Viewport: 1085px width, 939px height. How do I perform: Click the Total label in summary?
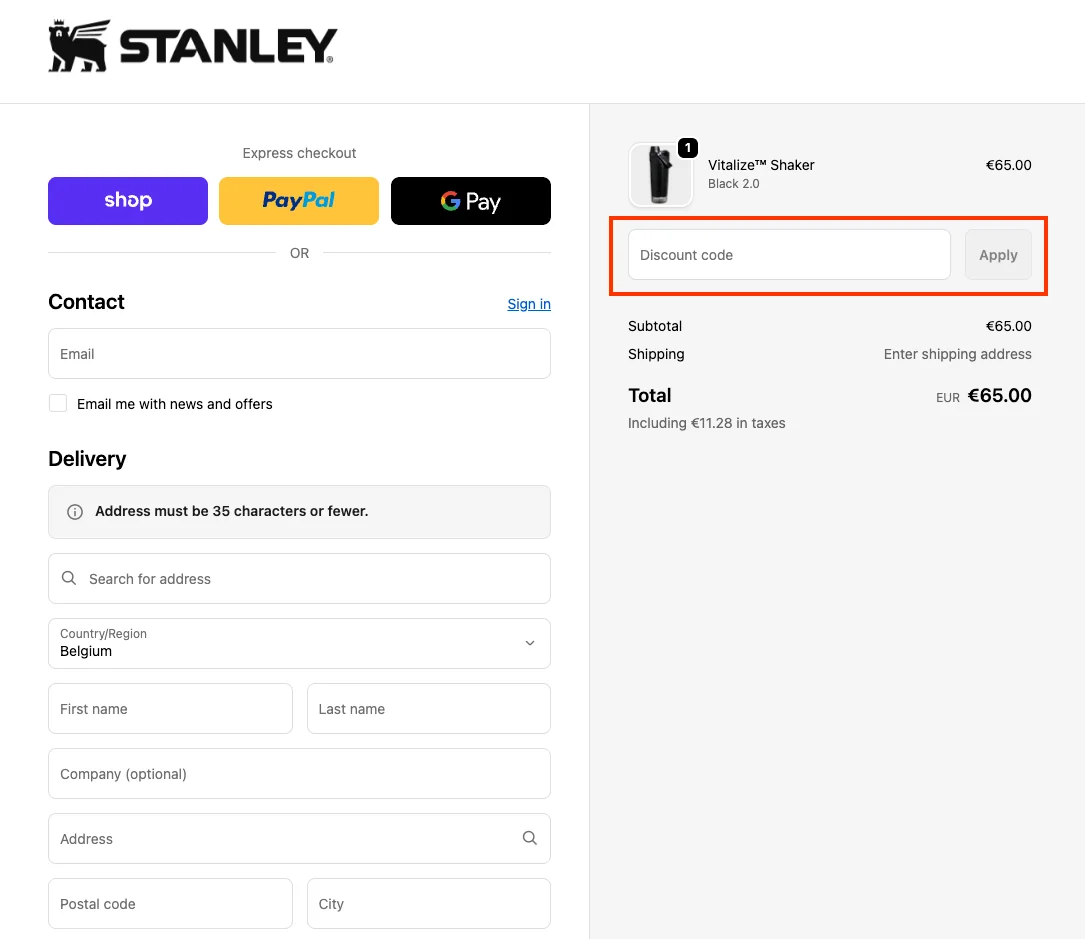coord(649,395)
